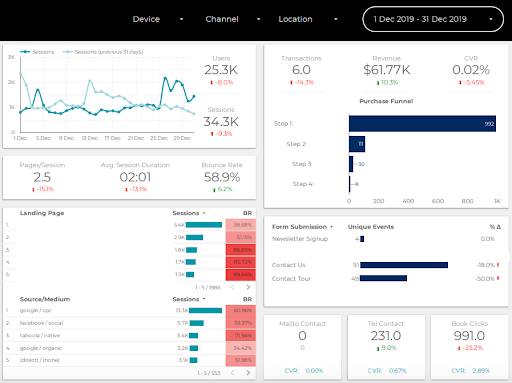This screenshot has width=512, height=383.
Task: Click the Sessions legend entry
Action: [37, 52]
